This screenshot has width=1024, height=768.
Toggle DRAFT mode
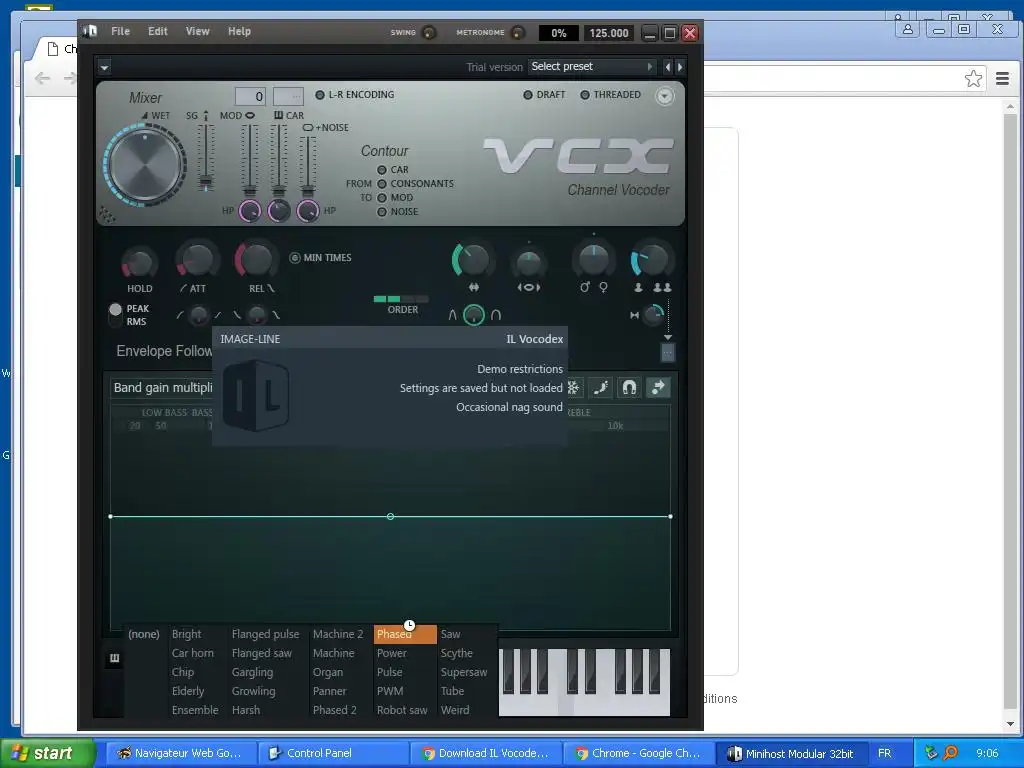click(544, 95)
